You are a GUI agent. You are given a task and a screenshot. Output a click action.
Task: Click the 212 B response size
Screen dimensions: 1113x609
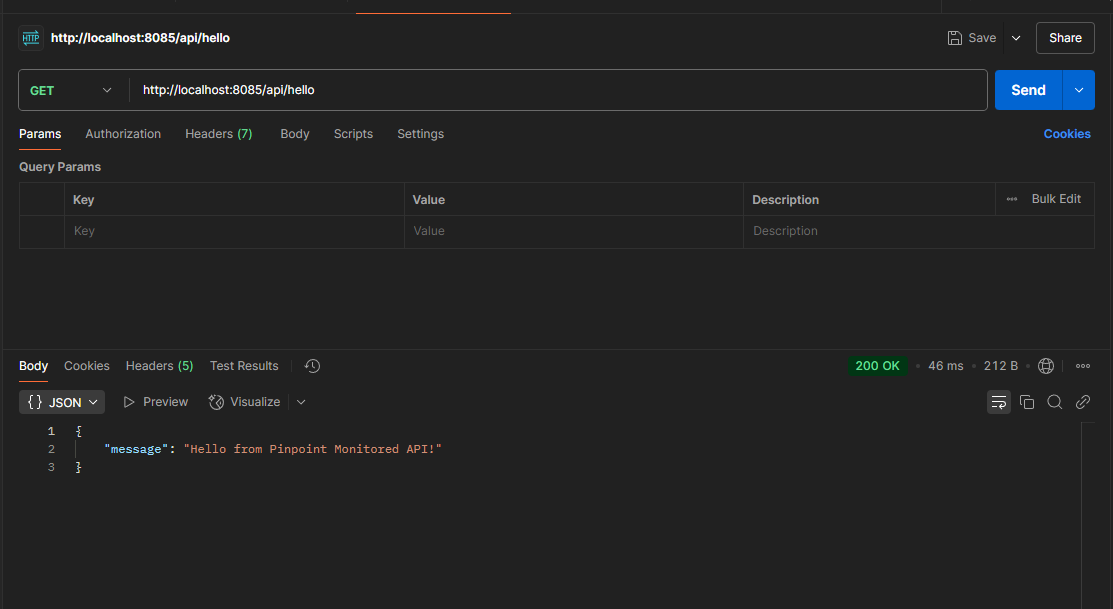pos(1001,366)
